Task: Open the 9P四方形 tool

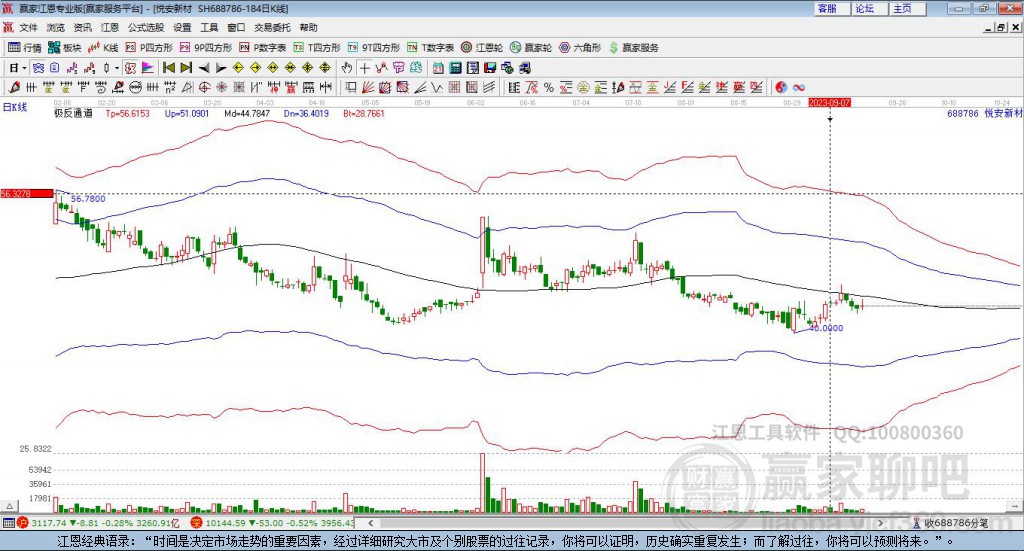Action: pos(206,48)
